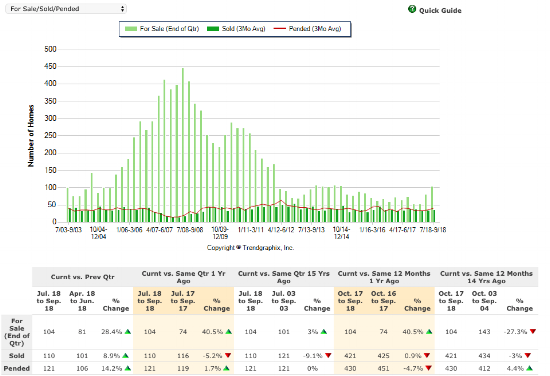The height and width of the screenshot is (376, 550).
Task: Click the 0% Pended change value
Action: 312,368
